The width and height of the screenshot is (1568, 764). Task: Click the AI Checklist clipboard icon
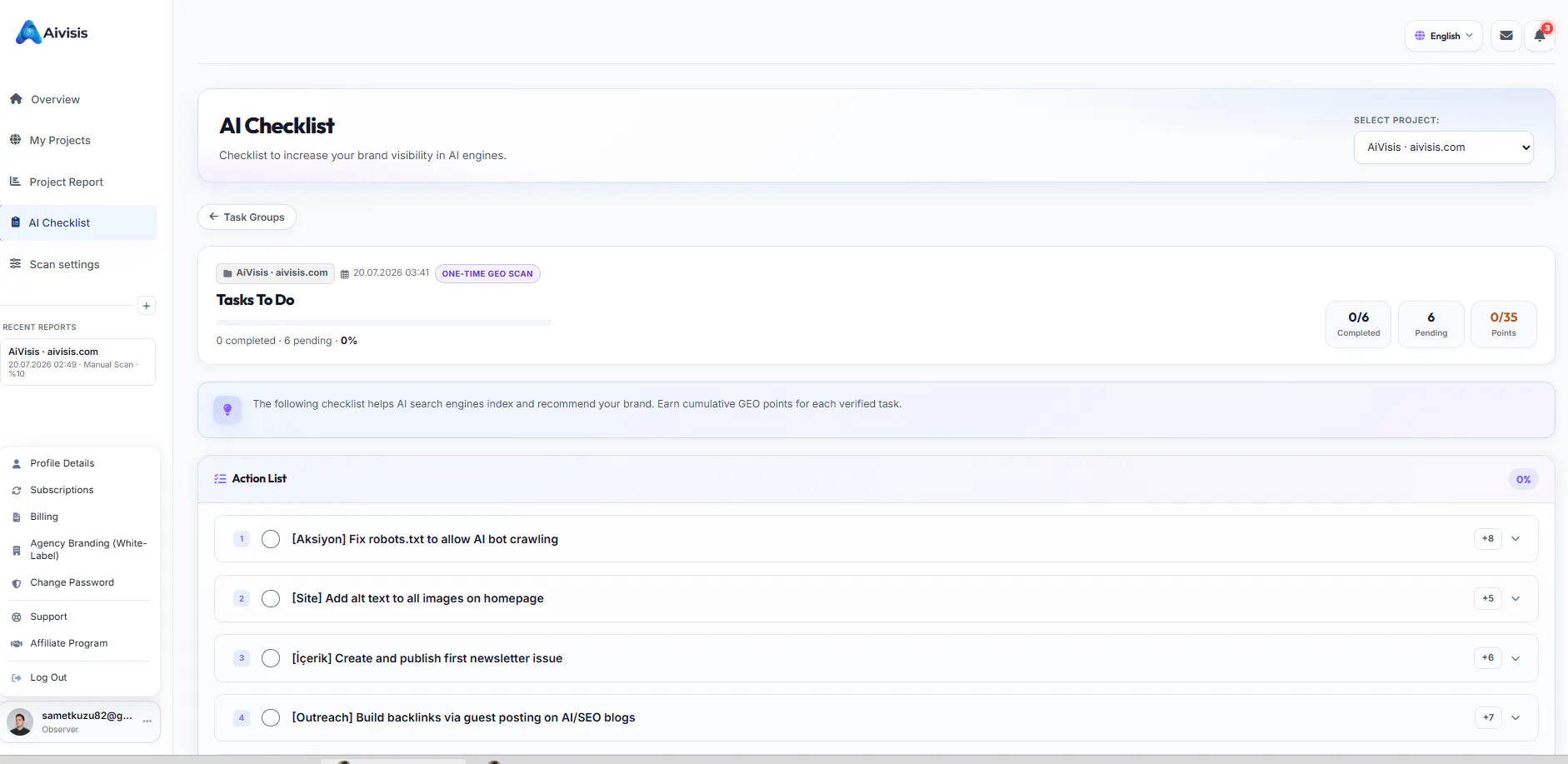tap(16, 222)
